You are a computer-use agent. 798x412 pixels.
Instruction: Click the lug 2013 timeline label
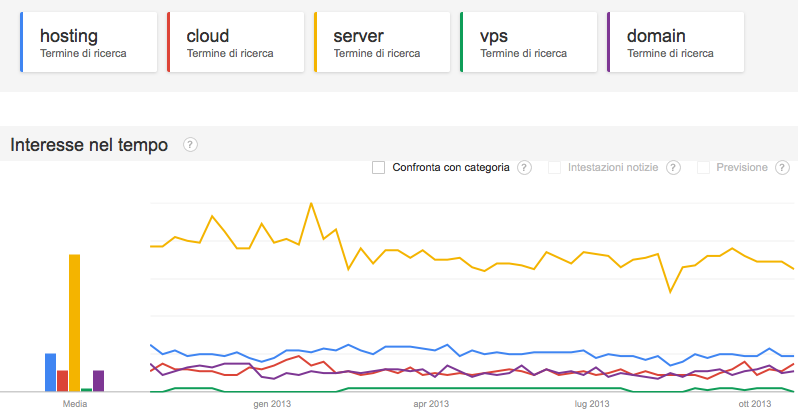click(x=592, y=404)
